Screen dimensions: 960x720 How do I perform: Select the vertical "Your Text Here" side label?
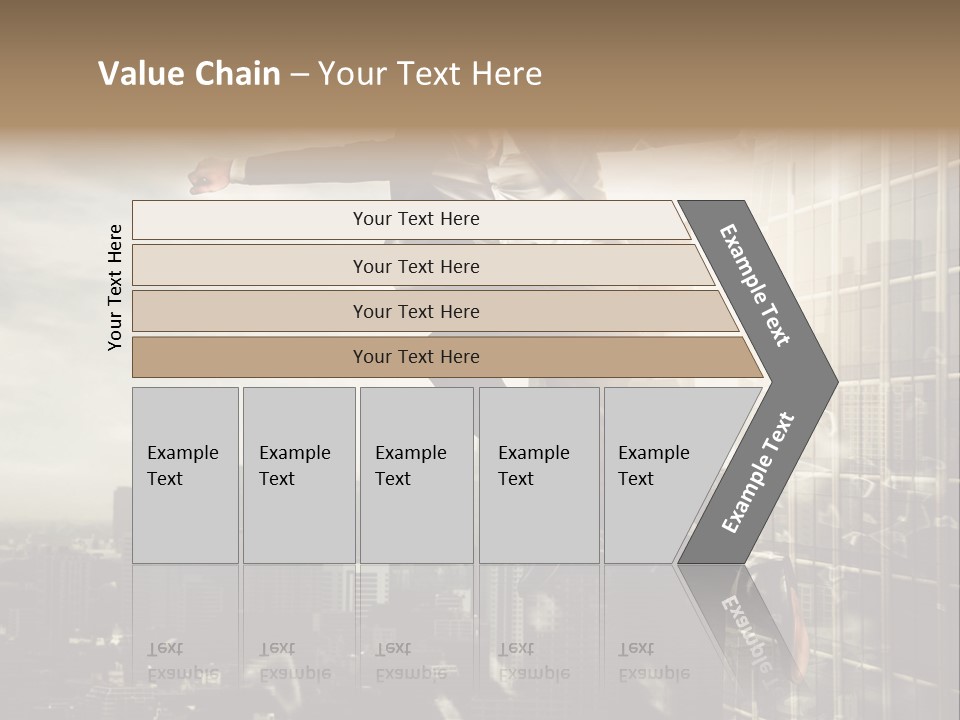coord(115,287)
